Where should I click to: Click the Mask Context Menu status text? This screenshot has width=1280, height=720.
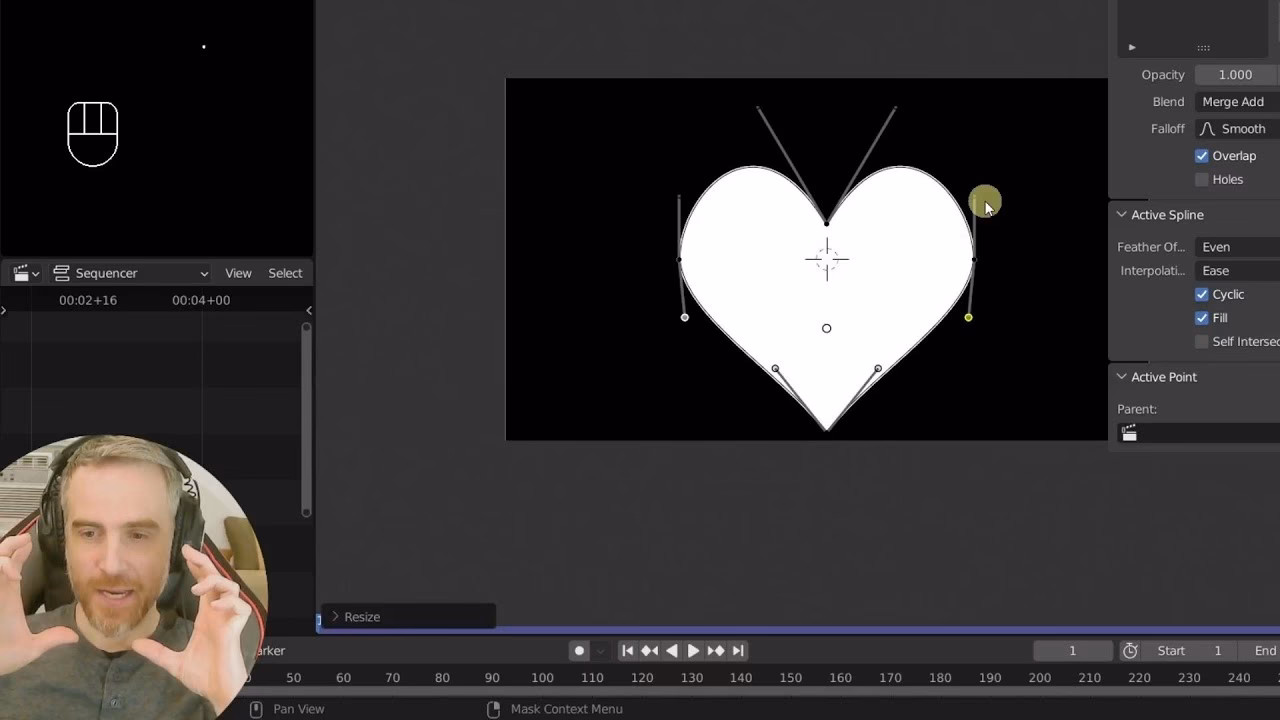(567, 709)
